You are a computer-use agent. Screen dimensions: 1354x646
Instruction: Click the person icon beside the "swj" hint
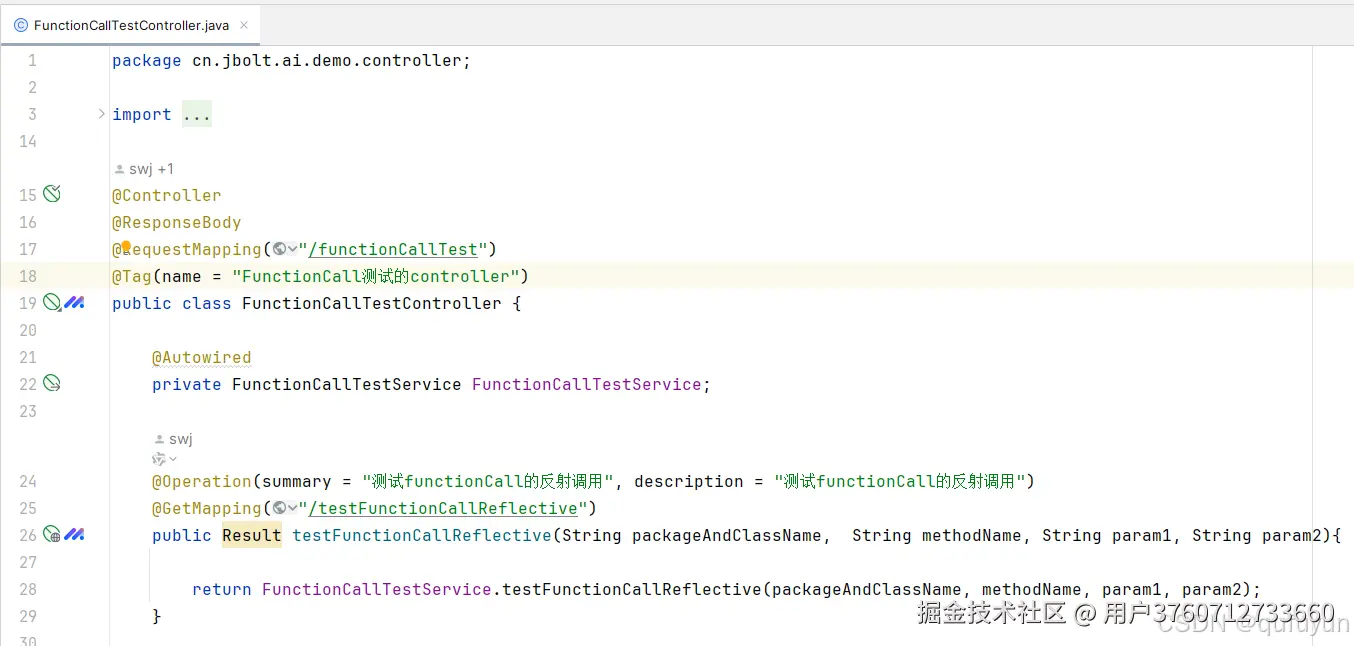[160, 439]
